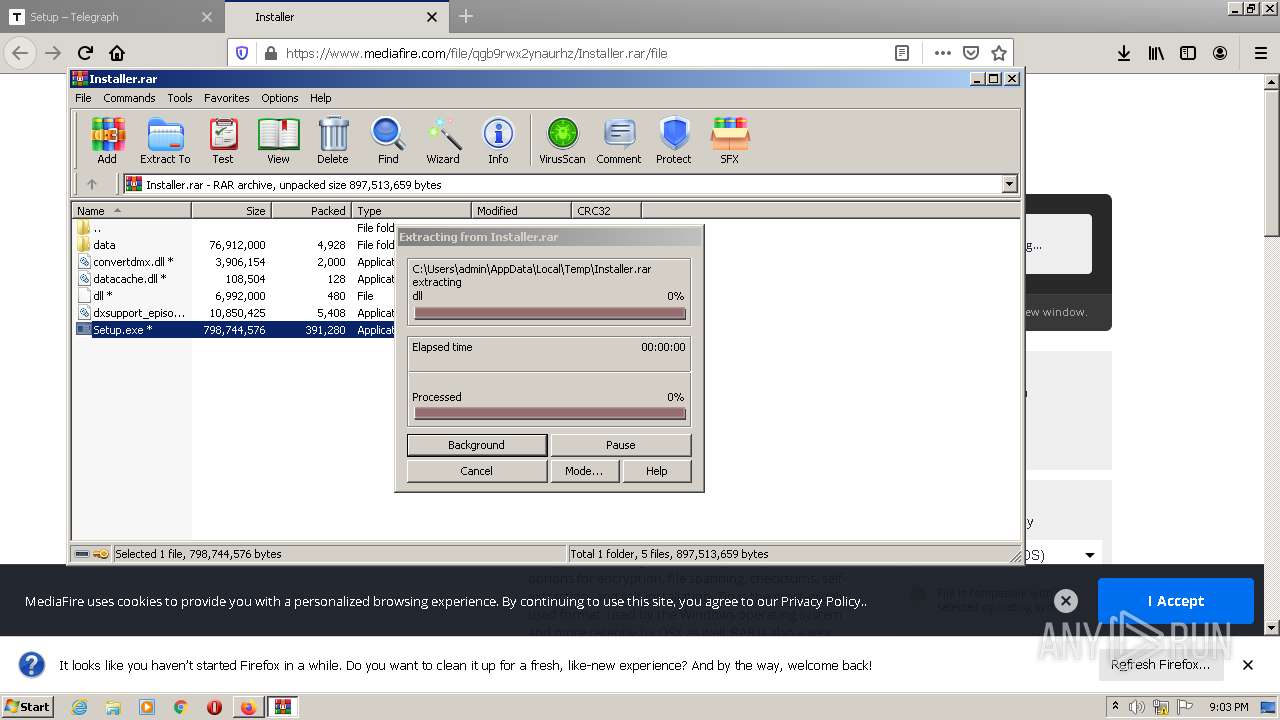
Task: Open page actions three-dots menu
Action: pyautogui.click(x=942, y=53)
